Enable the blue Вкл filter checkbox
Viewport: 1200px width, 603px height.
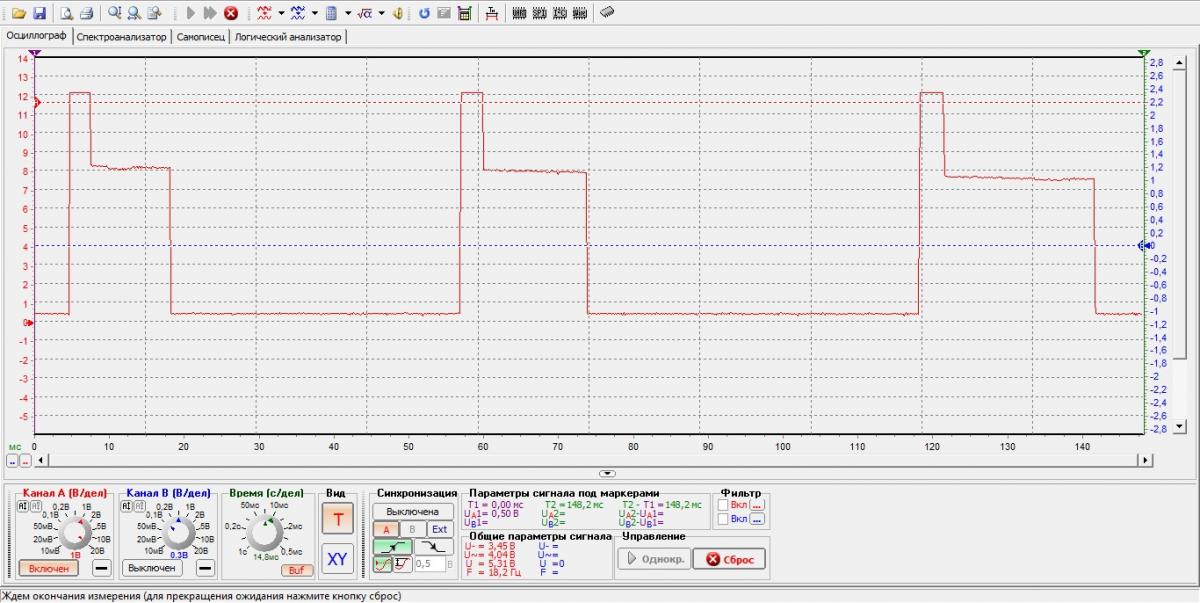click(x=723, y=519)
